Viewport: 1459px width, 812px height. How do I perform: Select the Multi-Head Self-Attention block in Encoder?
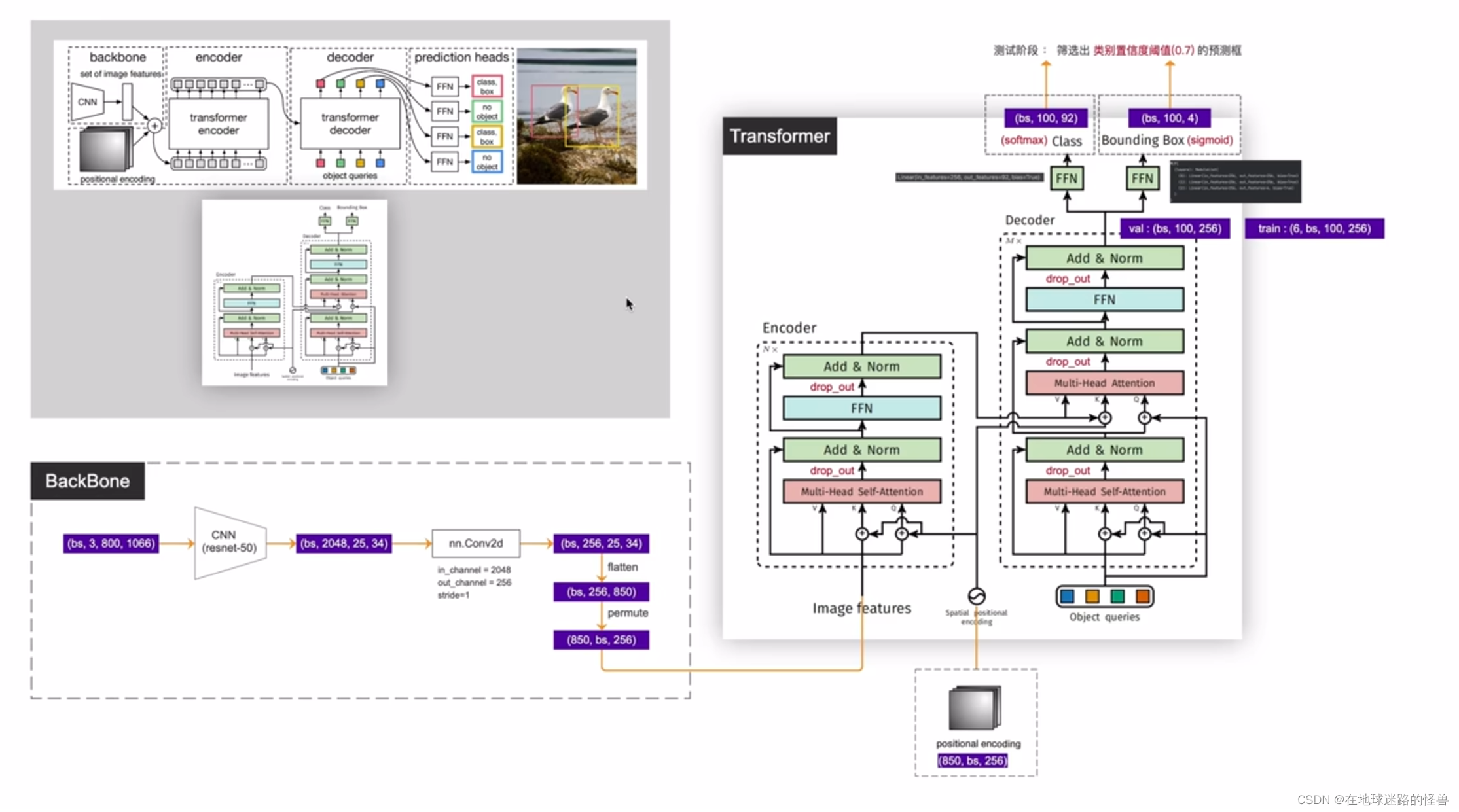(x=861, y=491)
